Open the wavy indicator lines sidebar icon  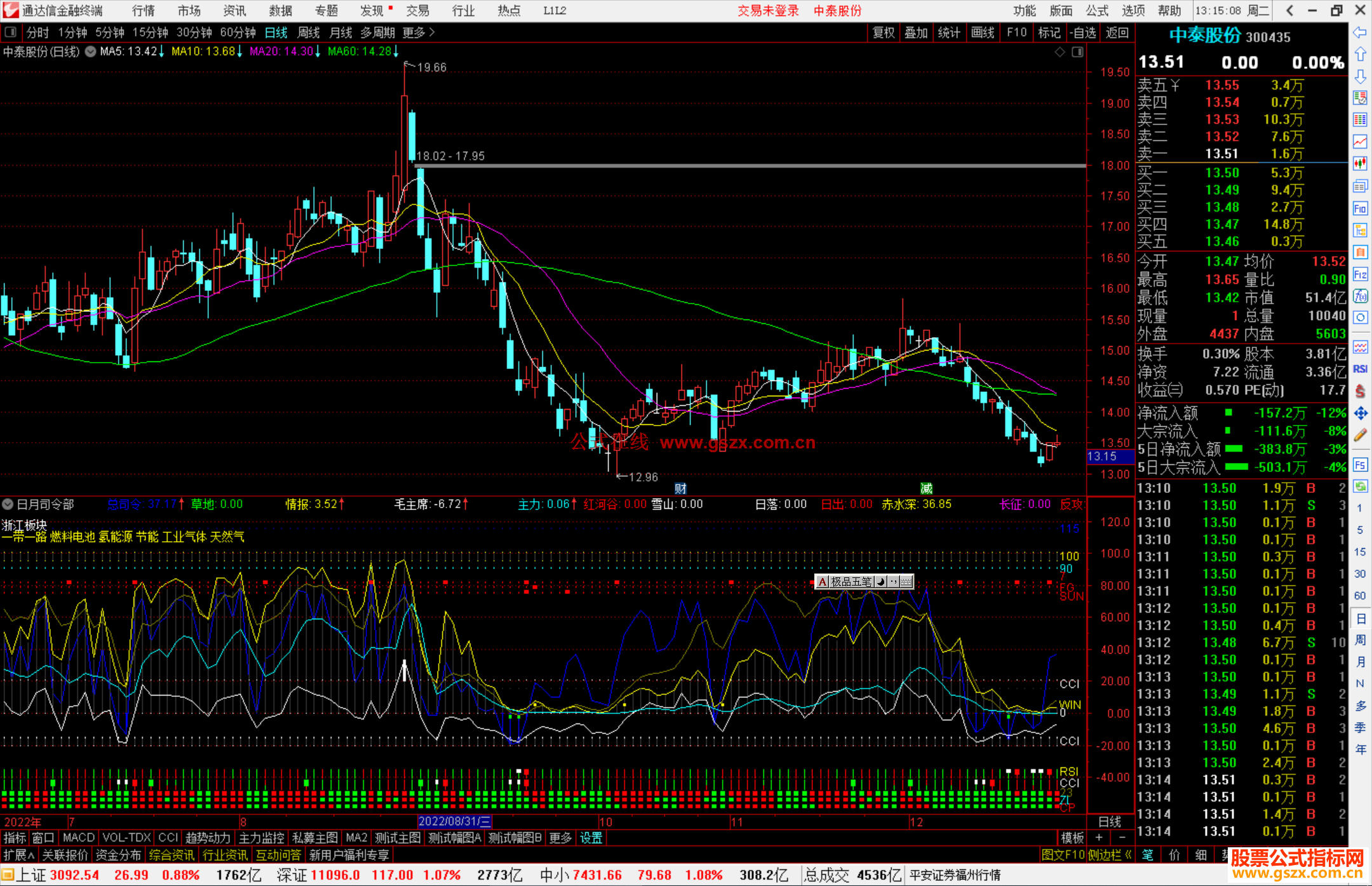[1360, 347]
